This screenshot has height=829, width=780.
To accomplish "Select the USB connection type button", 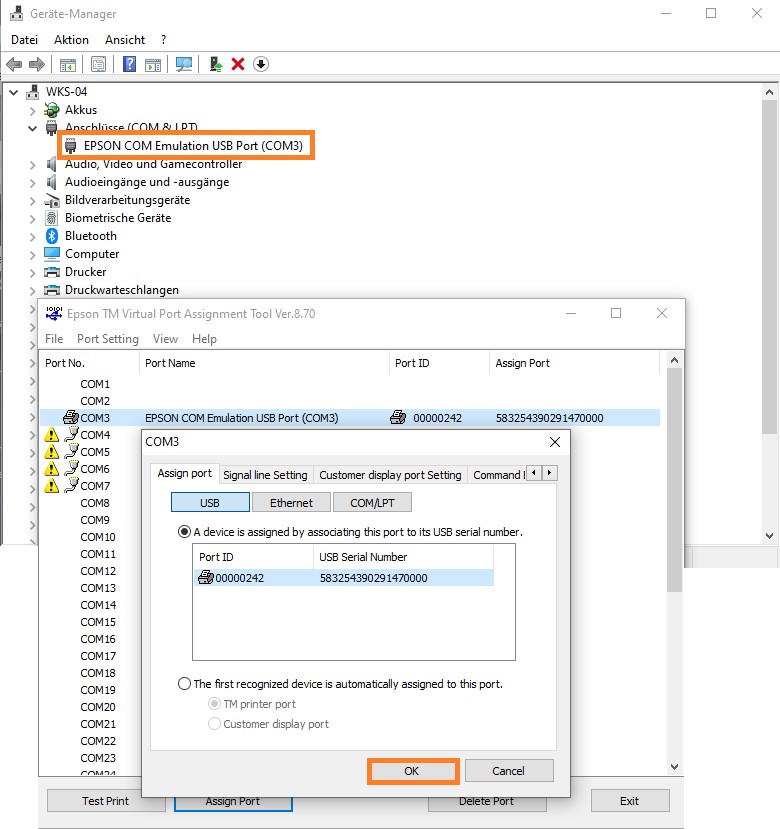I will (210, 502).
